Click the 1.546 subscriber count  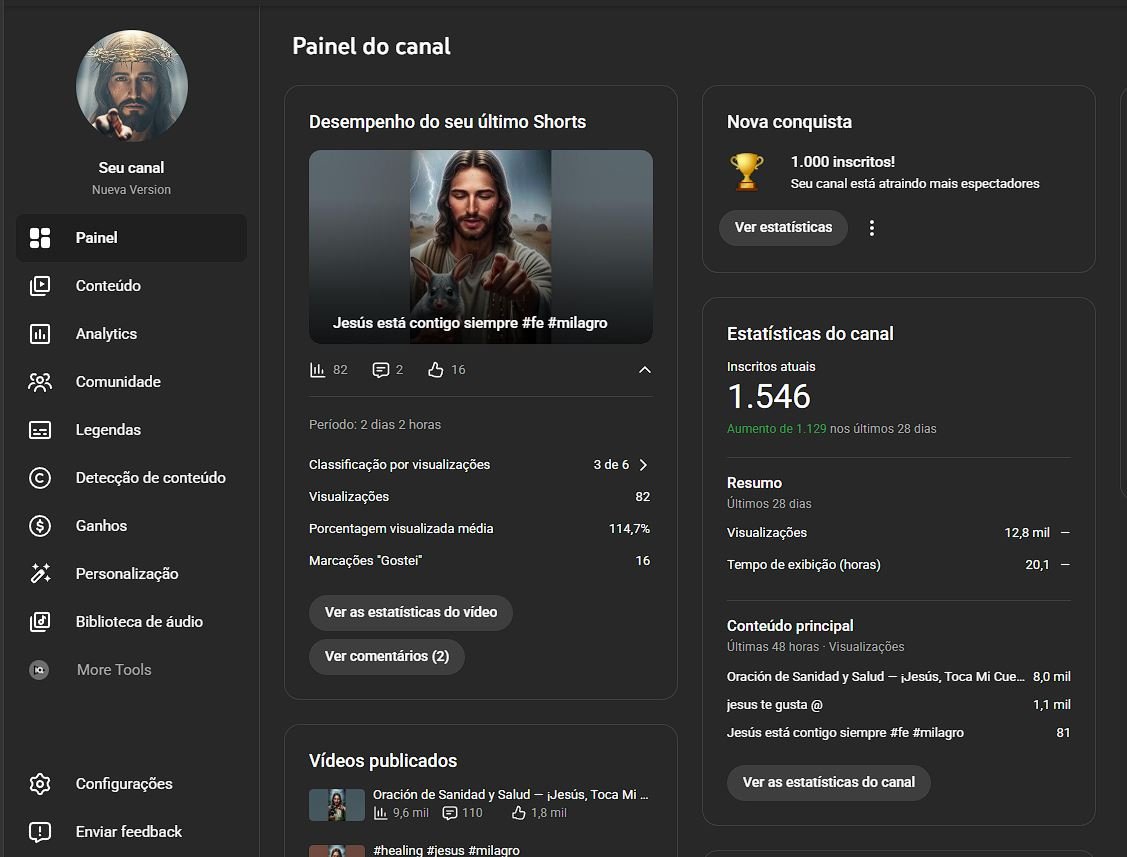tap(768, 397)
